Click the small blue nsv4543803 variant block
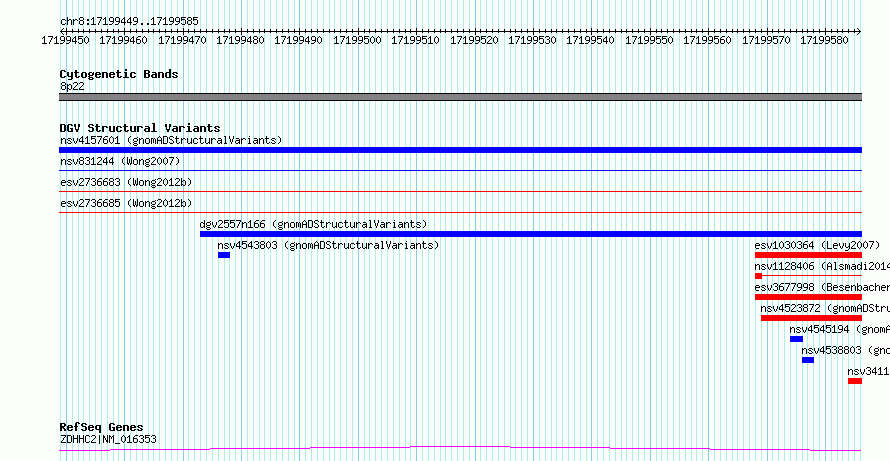This screenshot has height=461, width=890. [x=224, y=255]
